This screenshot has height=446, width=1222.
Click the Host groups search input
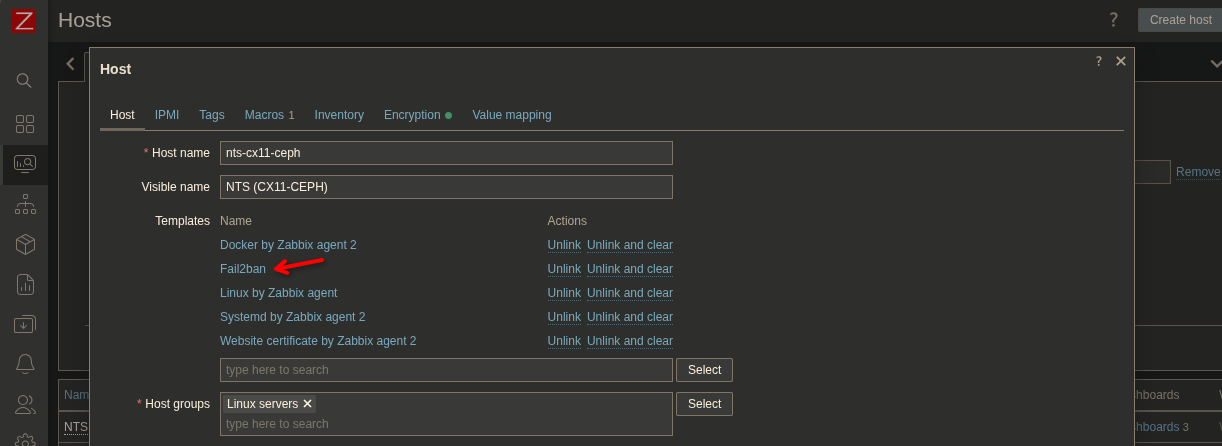point(446,424)
